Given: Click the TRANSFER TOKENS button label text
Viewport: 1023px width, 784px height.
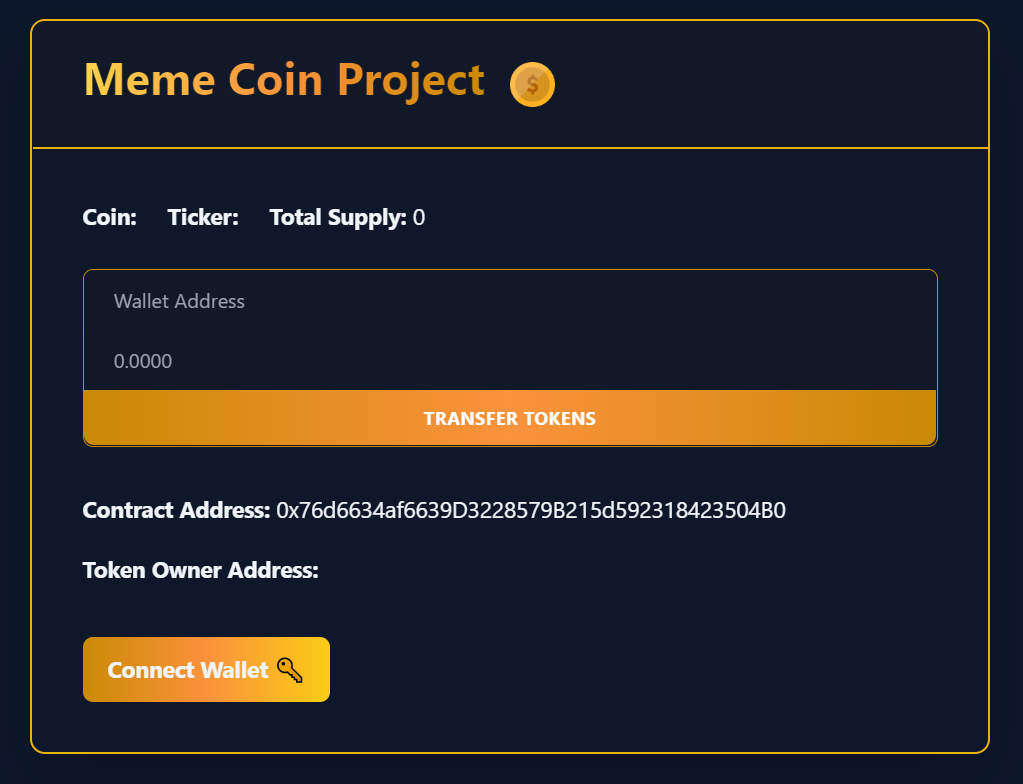Looking at the screenshot, I should coord(510,418).
